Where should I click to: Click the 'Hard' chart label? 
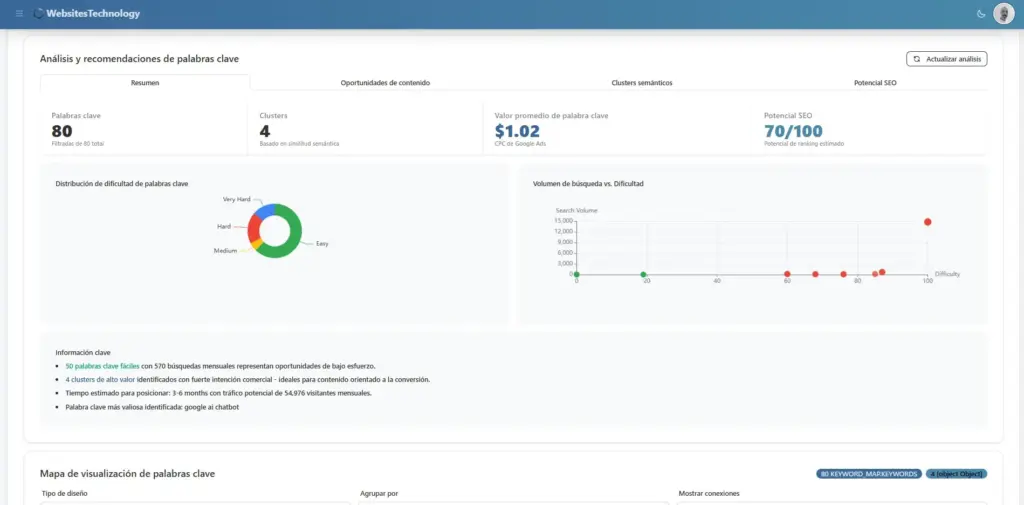coord(224,227)
